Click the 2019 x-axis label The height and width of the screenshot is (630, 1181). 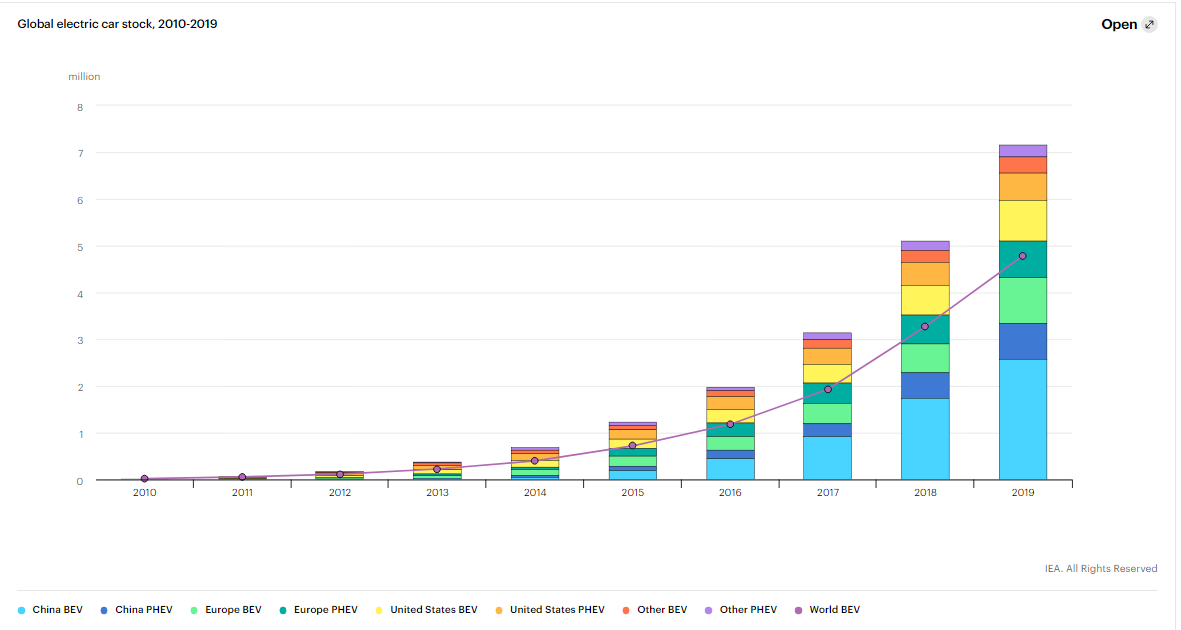pyautogui.click(x=1023, y=493)
